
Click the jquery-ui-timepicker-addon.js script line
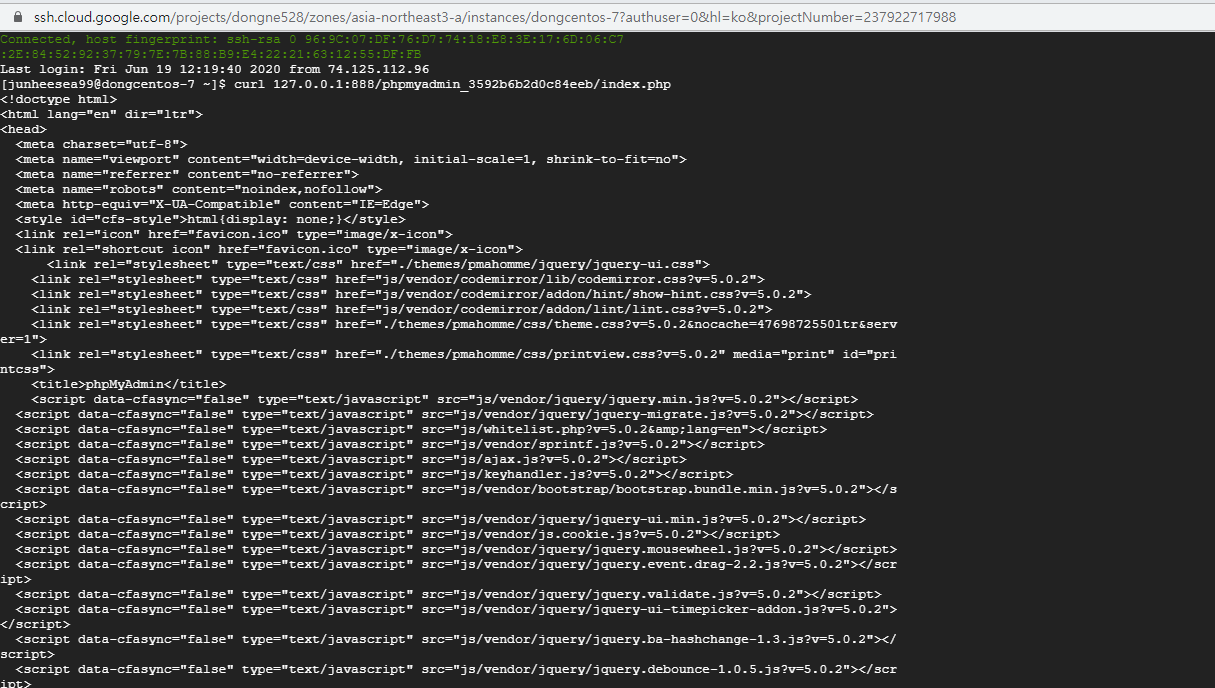449,617
